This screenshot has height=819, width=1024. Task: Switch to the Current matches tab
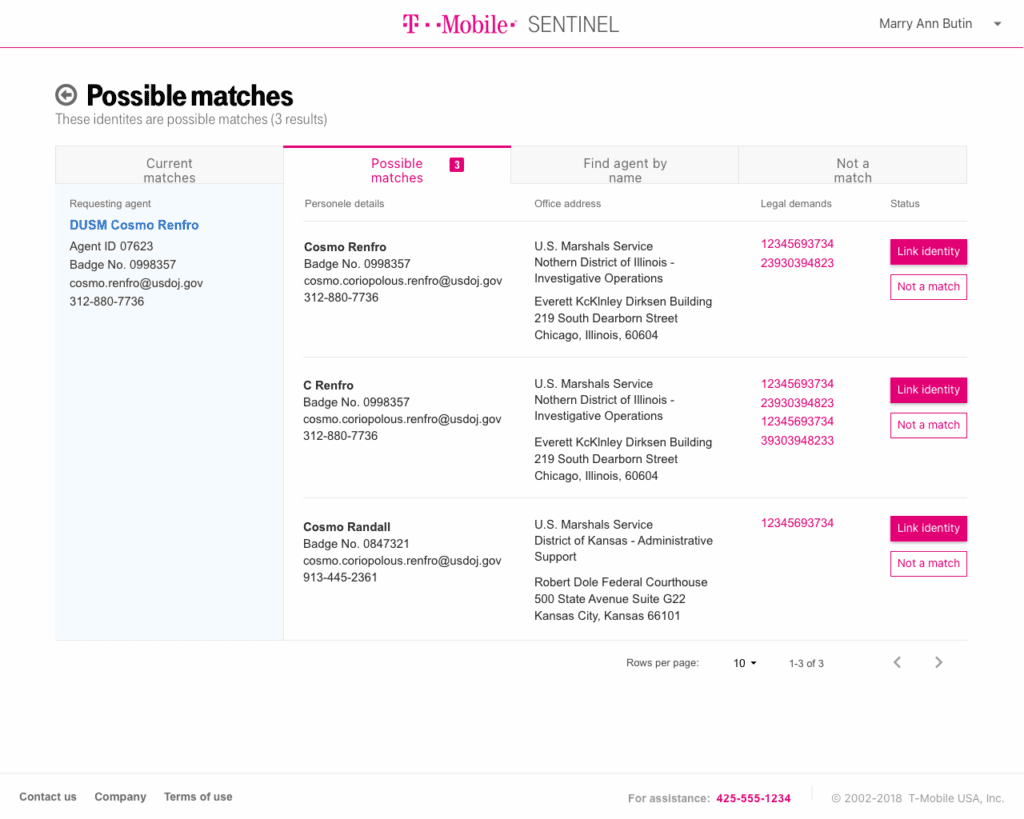coord(169,170)
